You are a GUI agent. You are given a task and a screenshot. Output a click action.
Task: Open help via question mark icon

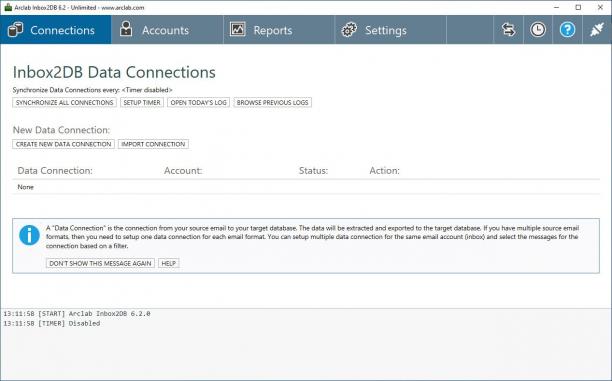pyautogui.click(x=567, y=30)
